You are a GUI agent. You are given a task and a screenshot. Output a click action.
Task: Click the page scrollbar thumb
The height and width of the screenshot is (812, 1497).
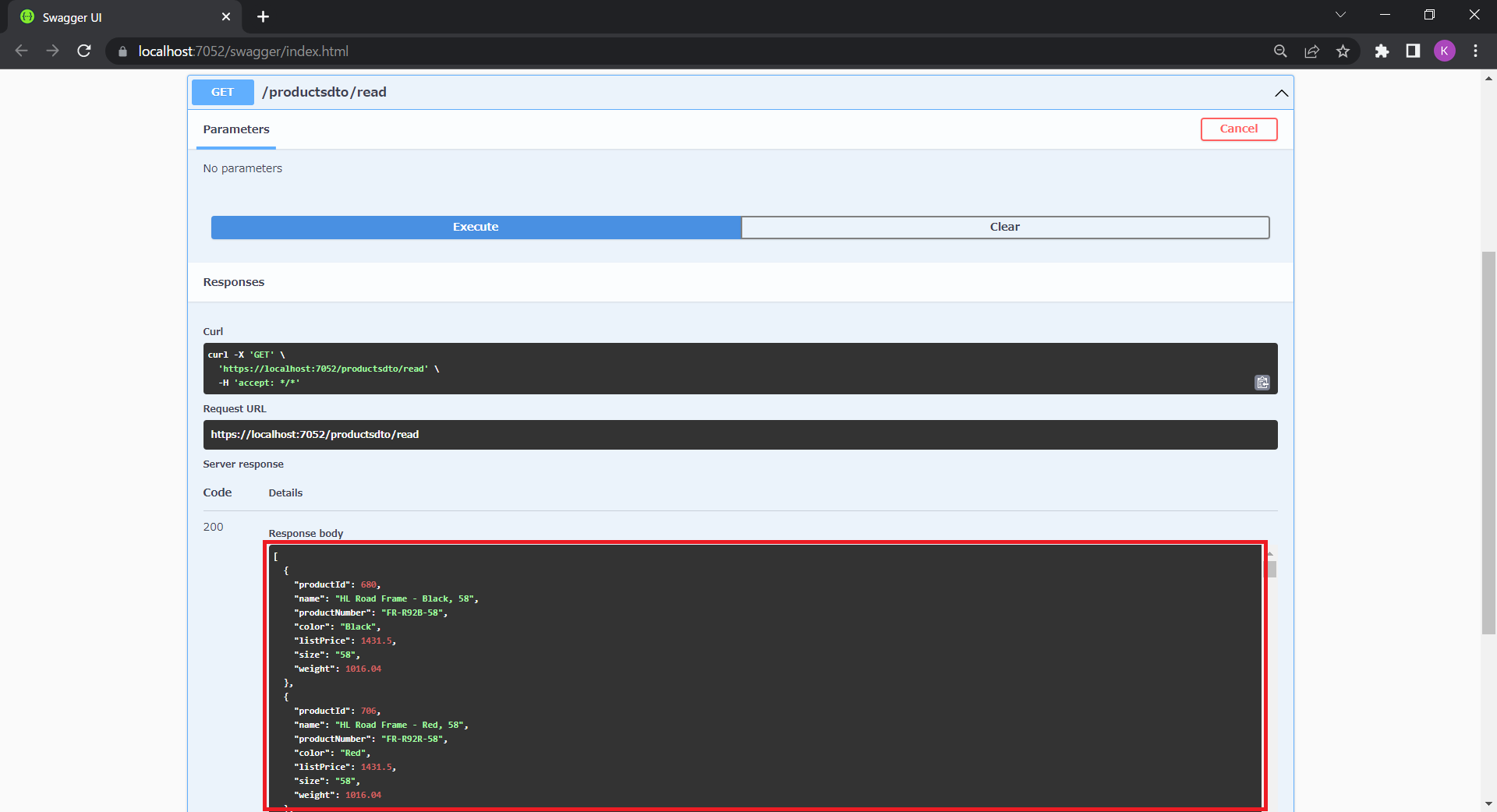coord(1488,443)
